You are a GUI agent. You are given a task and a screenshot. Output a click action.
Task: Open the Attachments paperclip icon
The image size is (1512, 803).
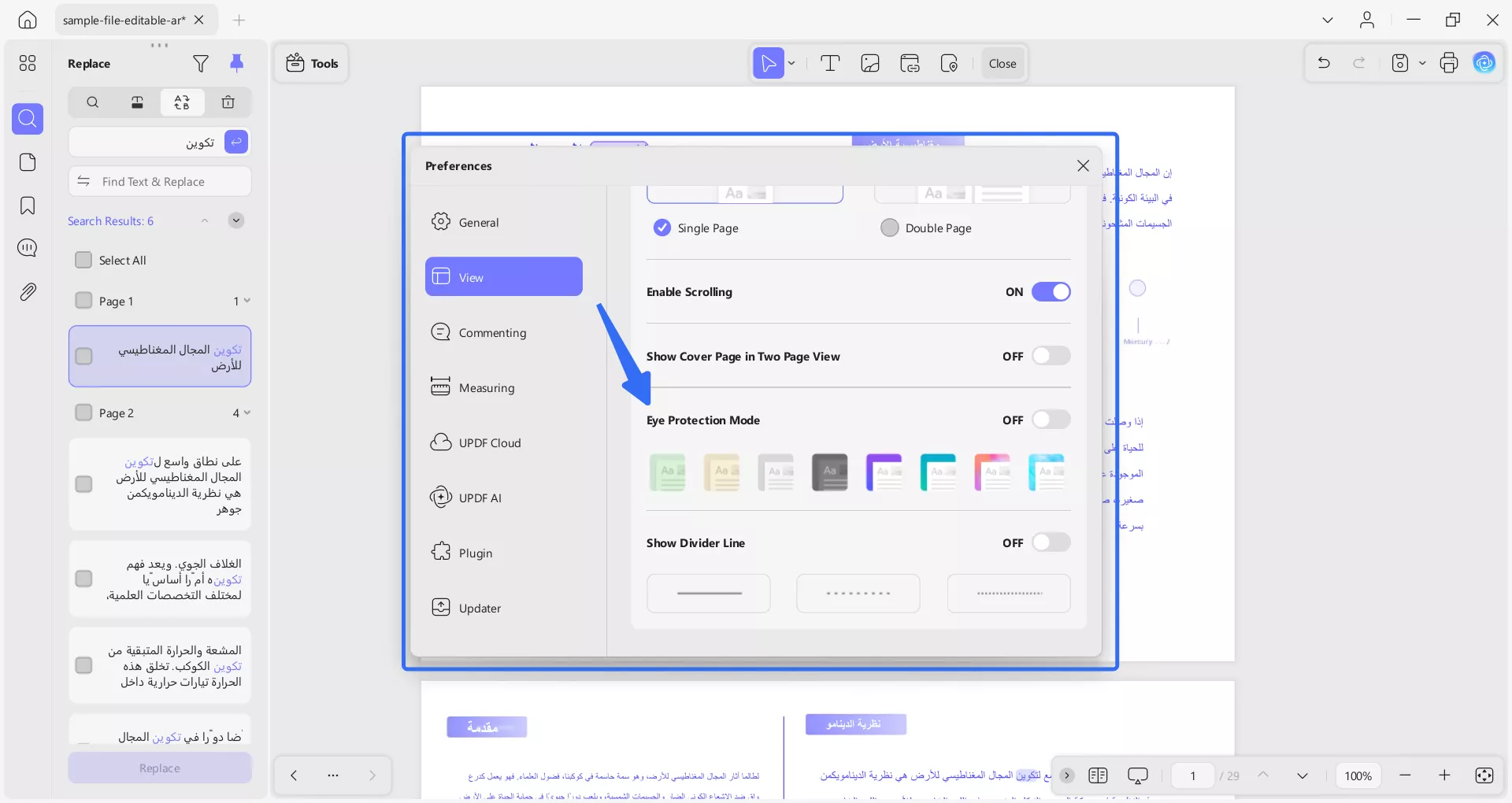click(x=28, y=291)
